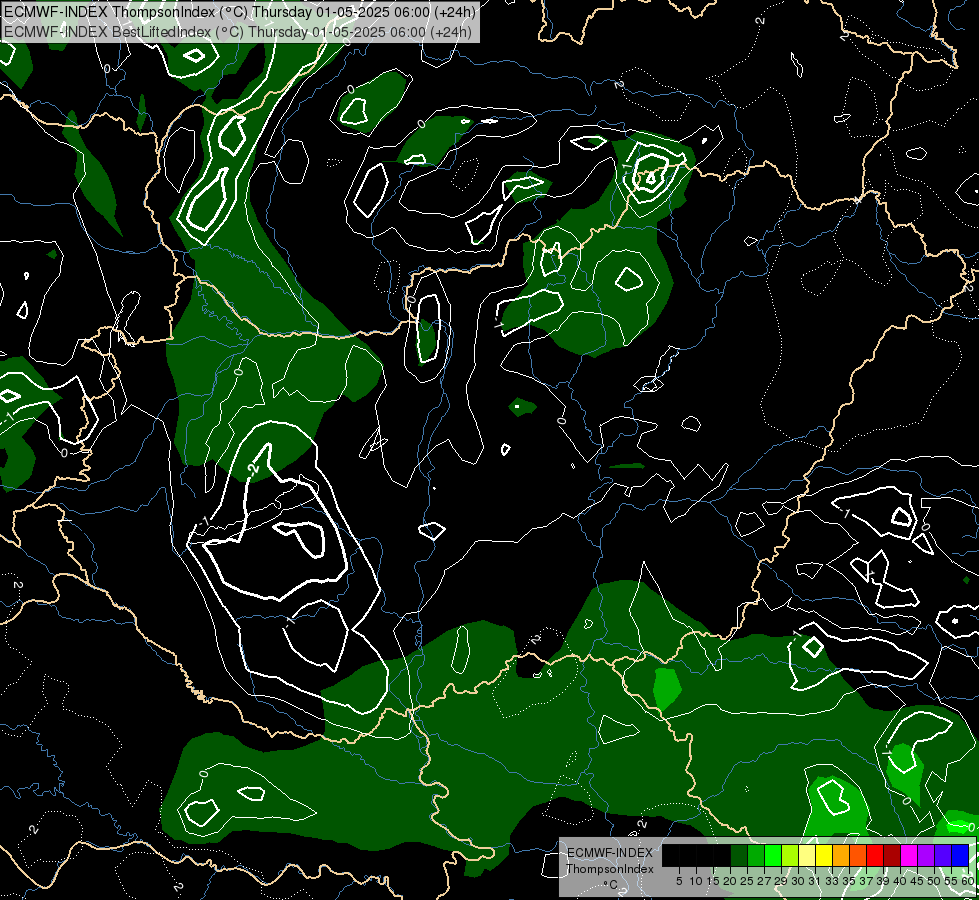This screenshot has width=979, height=900.
Task: Click the pale yellow 30–31 legend swatch
Action: (807, 855)
